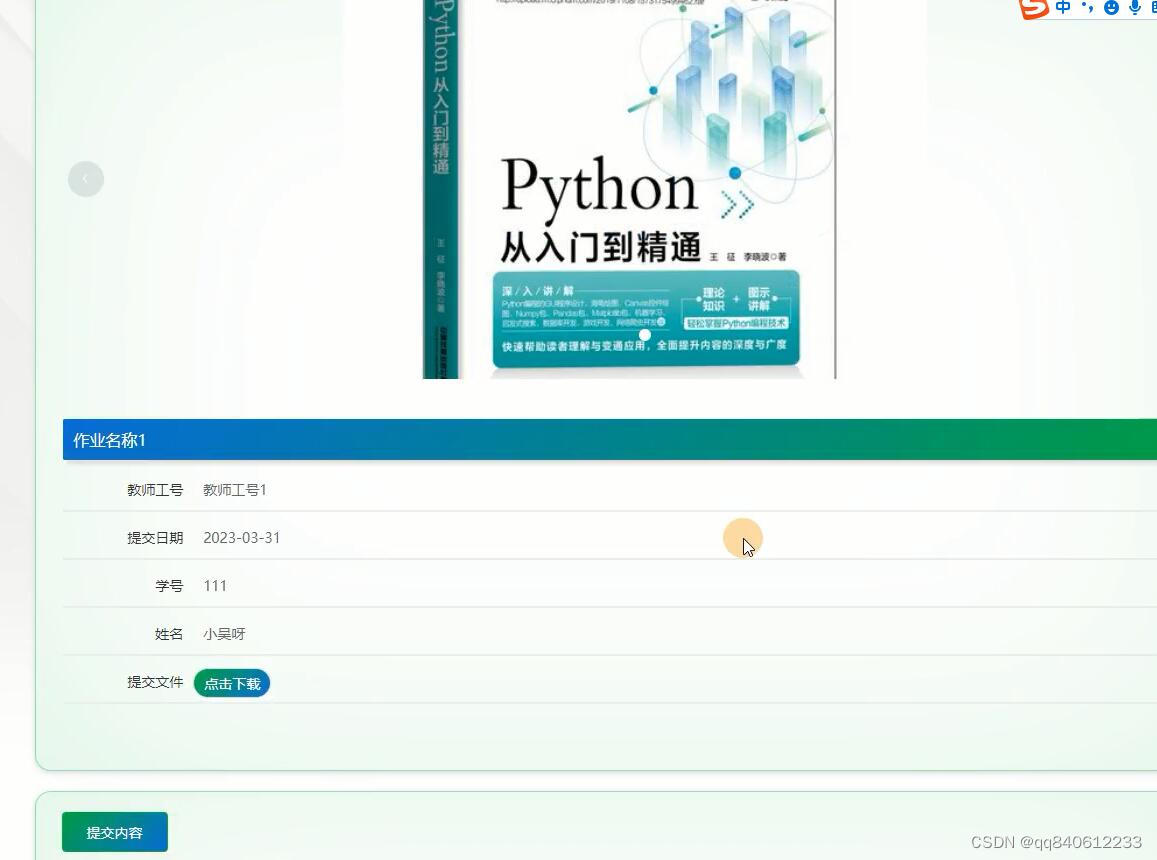Viewport: 1157px width, 860px height.
Task: Click the student number 111 field
Action: click(x=215, y=585)
